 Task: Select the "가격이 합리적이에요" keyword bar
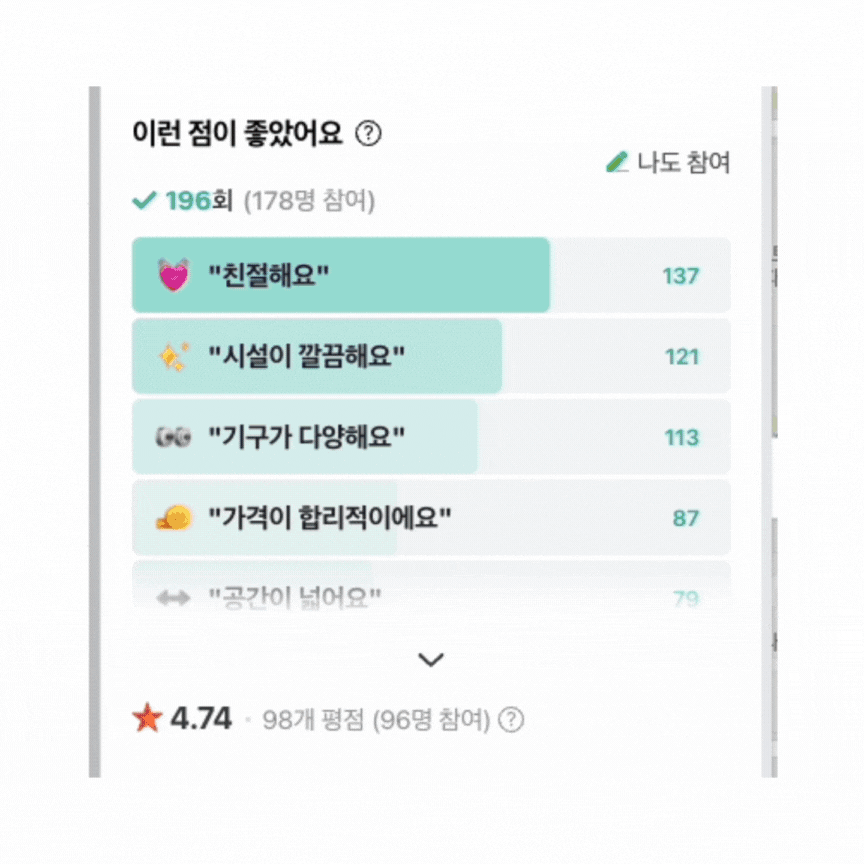pos(430,518)
